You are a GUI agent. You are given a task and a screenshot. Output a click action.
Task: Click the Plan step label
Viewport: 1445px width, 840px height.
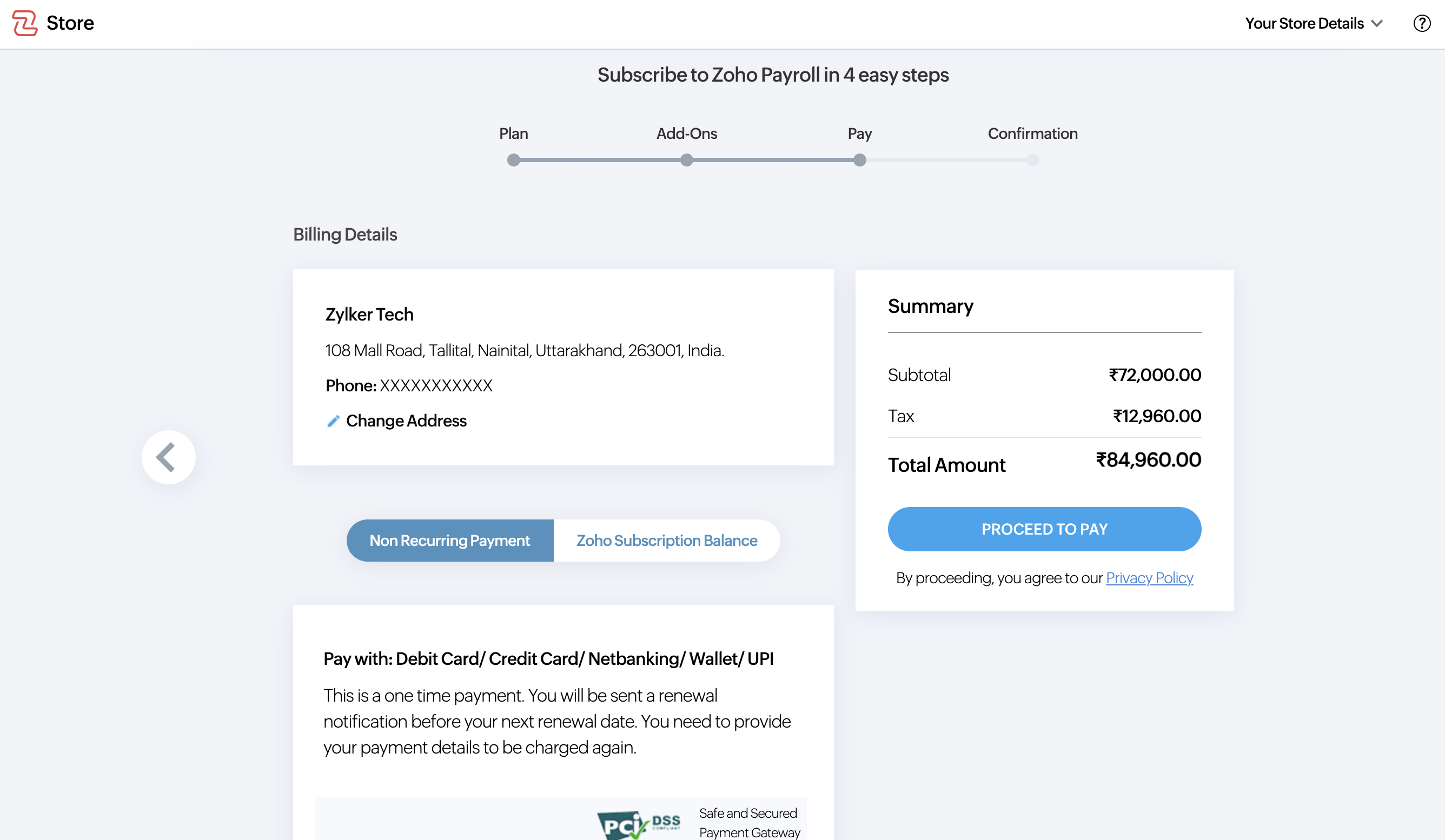513,134
